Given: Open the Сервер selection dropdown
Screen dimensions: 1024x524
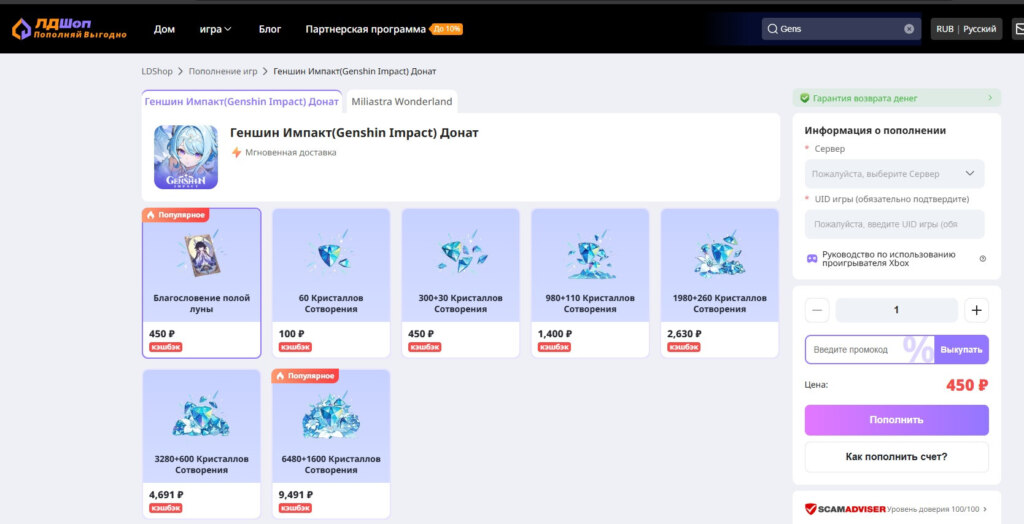Looking at the screenshot, I should coord(894,174).
